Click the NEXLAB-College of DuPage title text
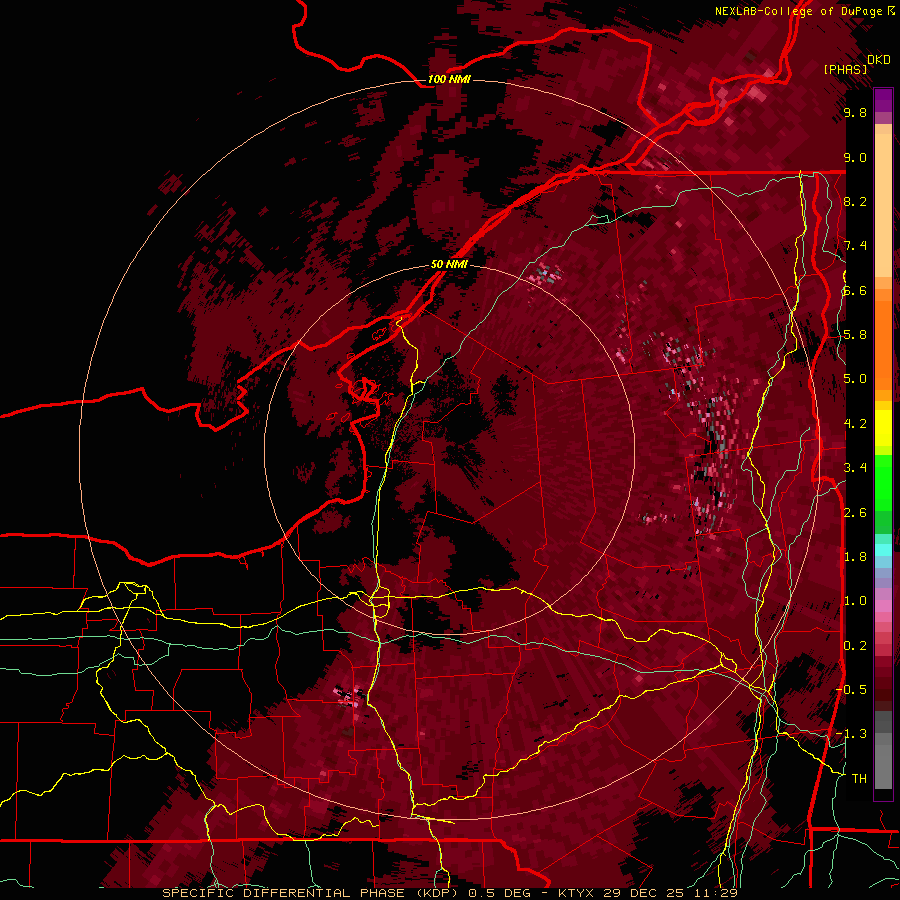The height and width of the screenshot is (900, 900). pyautogui.click(x=804, y=11)
